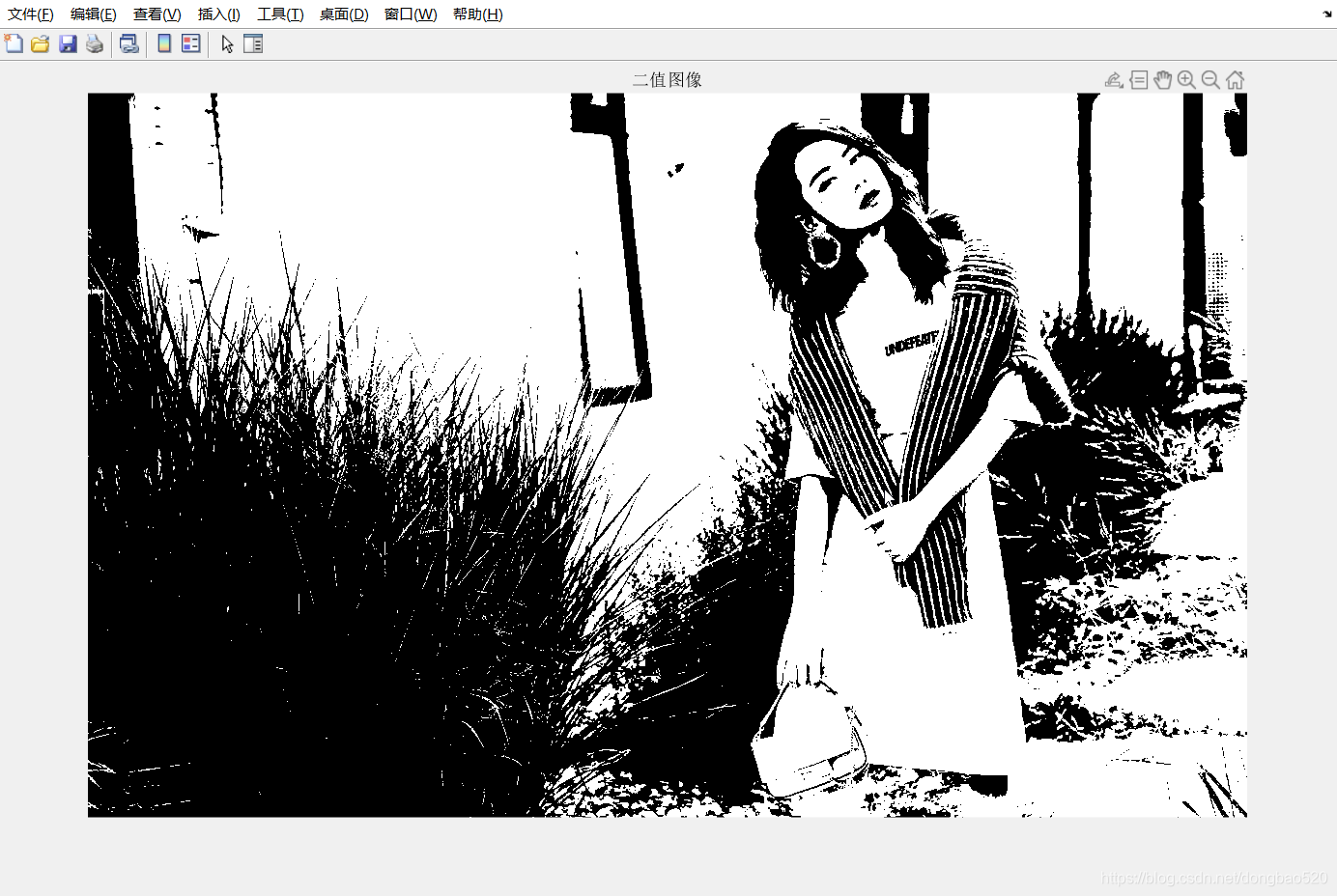The image size is (1337, 896).
Task: Open the Property Inspector panel icon
Action: [x=253, y=43]
